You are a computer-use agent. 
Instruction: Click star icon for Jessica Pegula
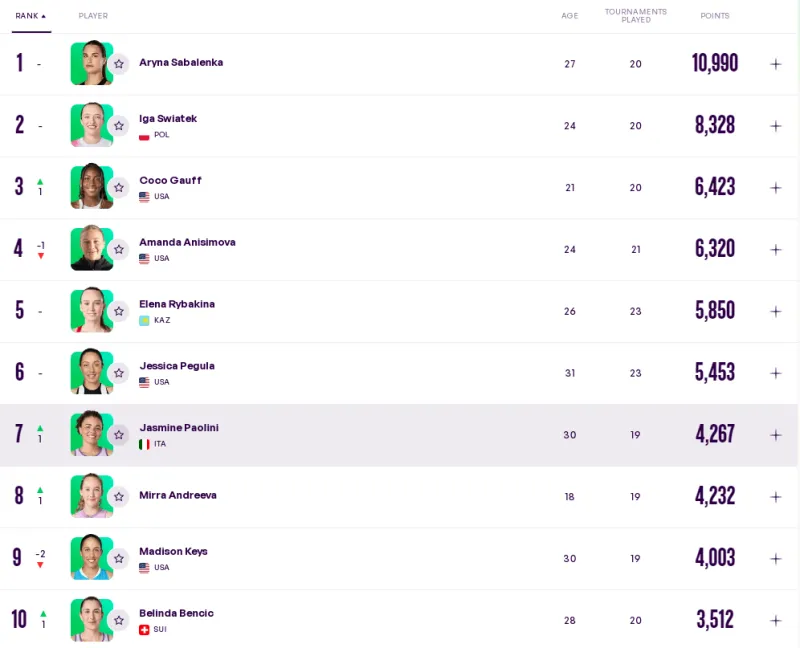tap(119, 373)
